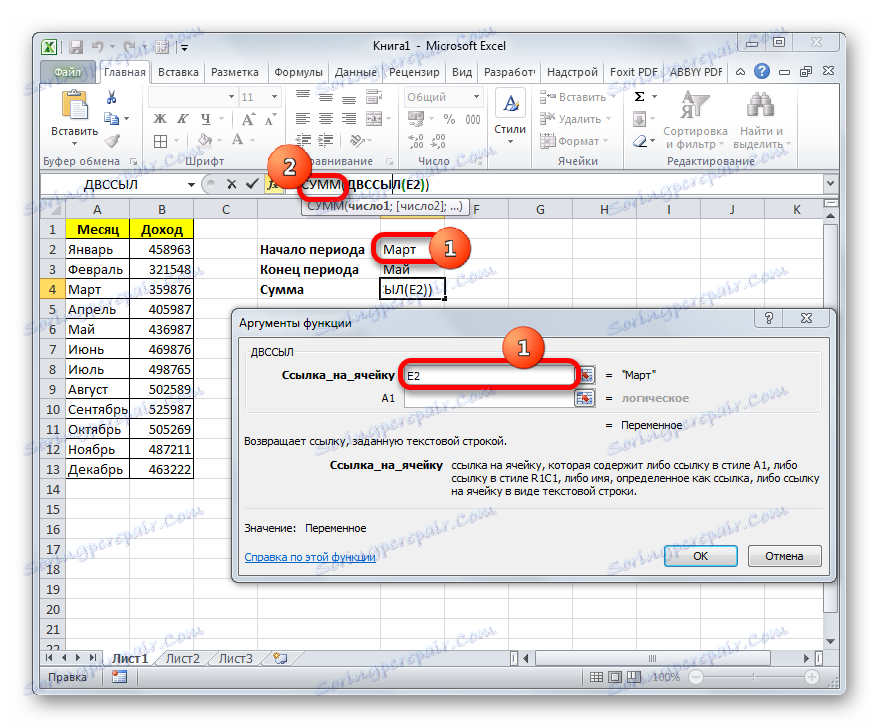Toggle align text right

pos(349,119)
